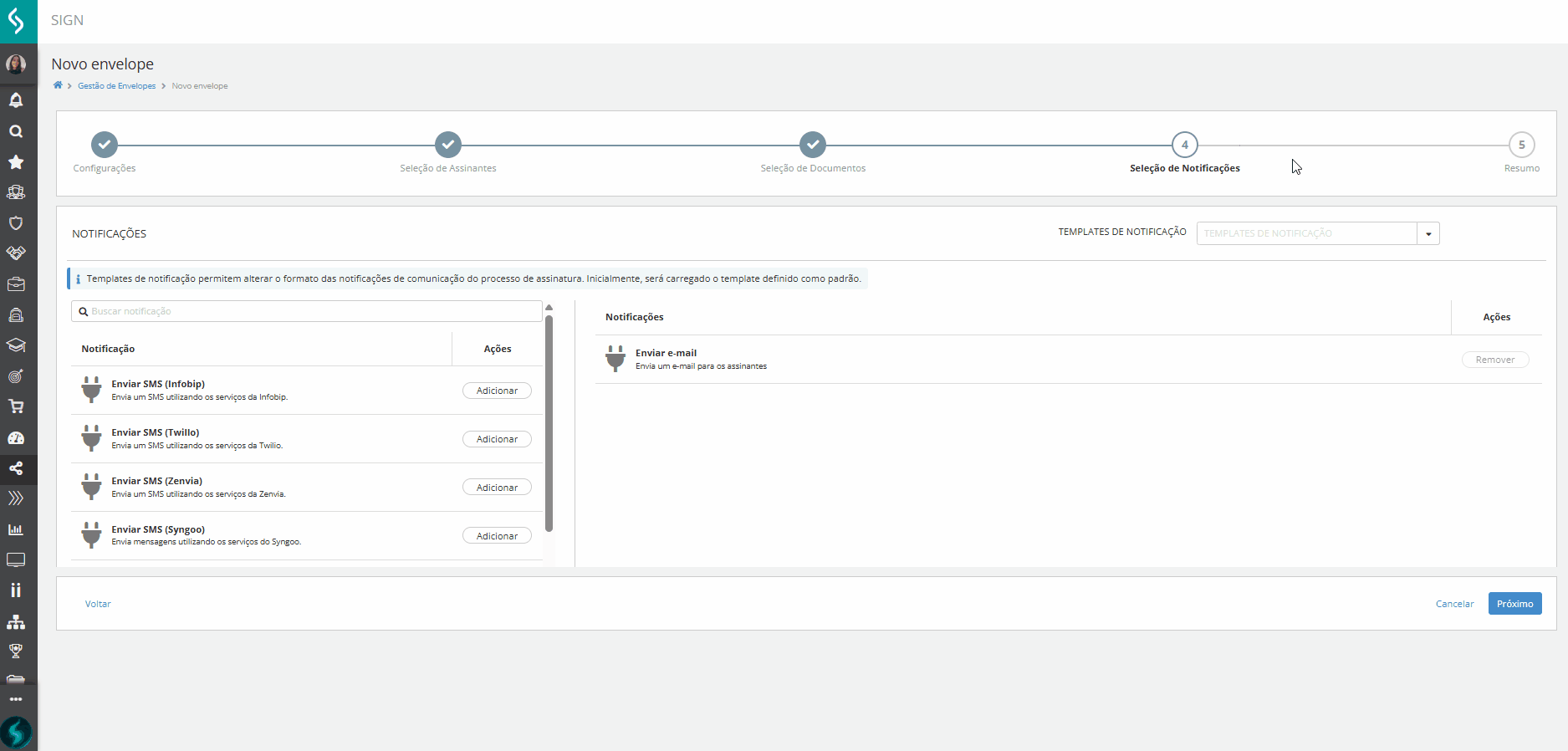The height and width of the screenshot is (751, 1568).
Task: Click the blue info icon in template note
Action: 78,279
